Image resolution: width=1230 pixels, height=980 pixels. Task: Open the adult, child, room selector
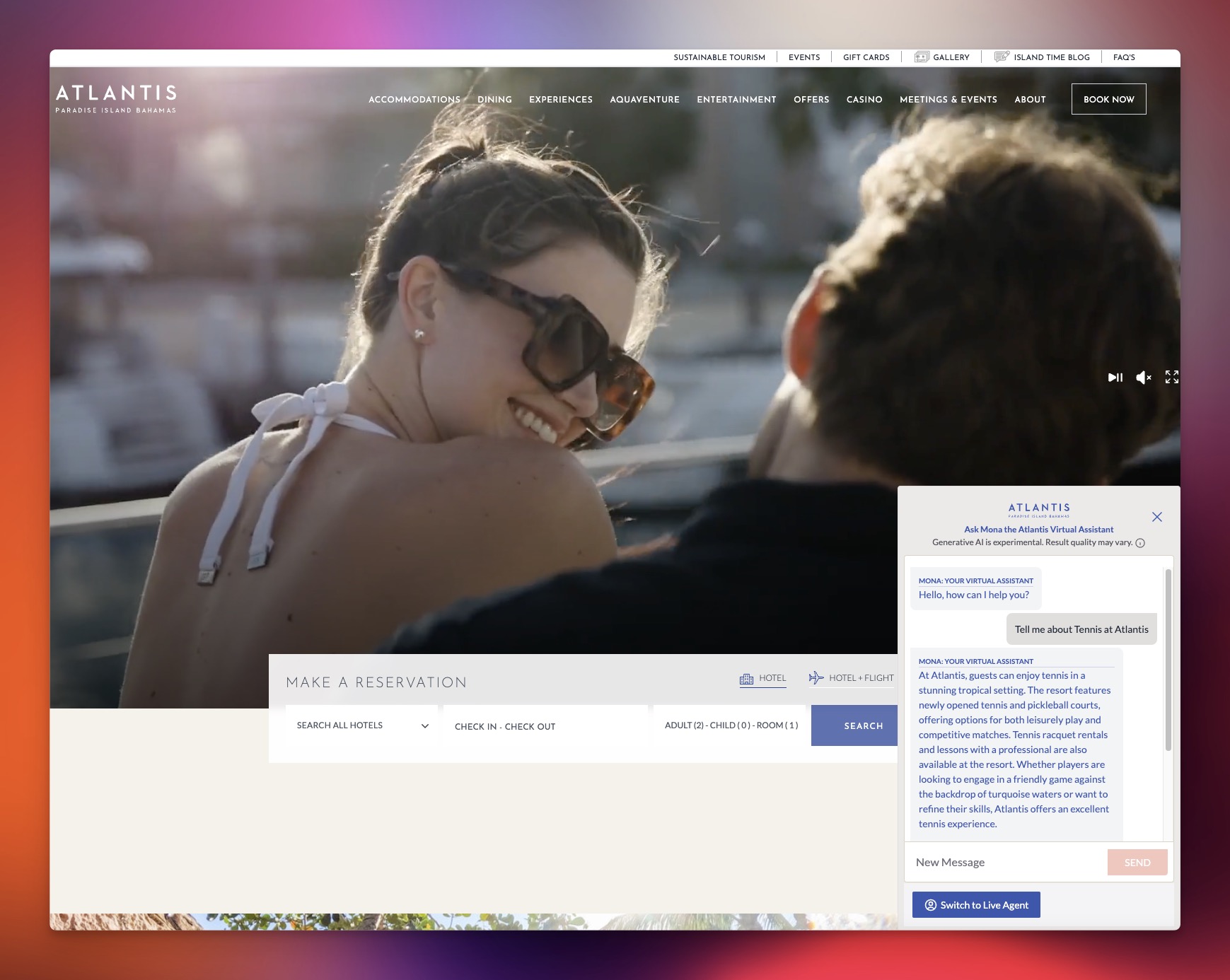pyautogui.click(x=731, y=725)
